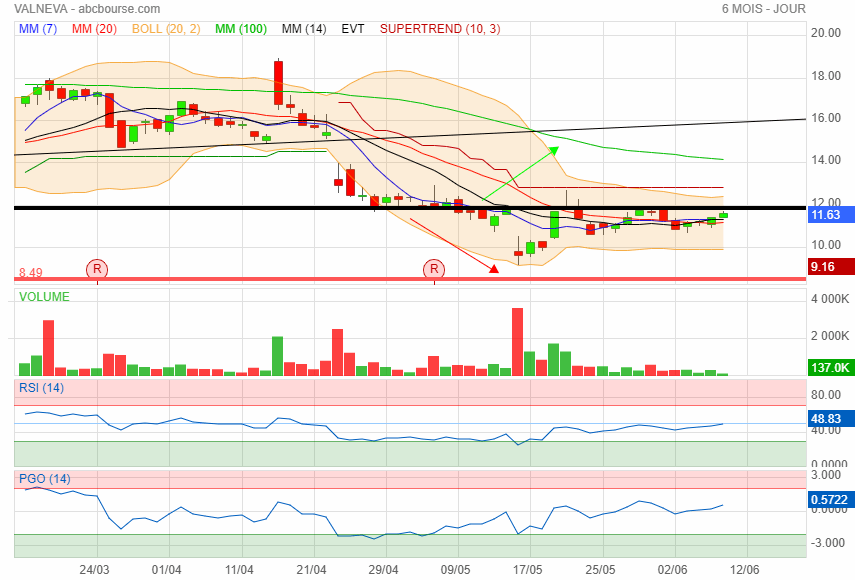Click the MM (14) legend label

(x=304, y=29)
